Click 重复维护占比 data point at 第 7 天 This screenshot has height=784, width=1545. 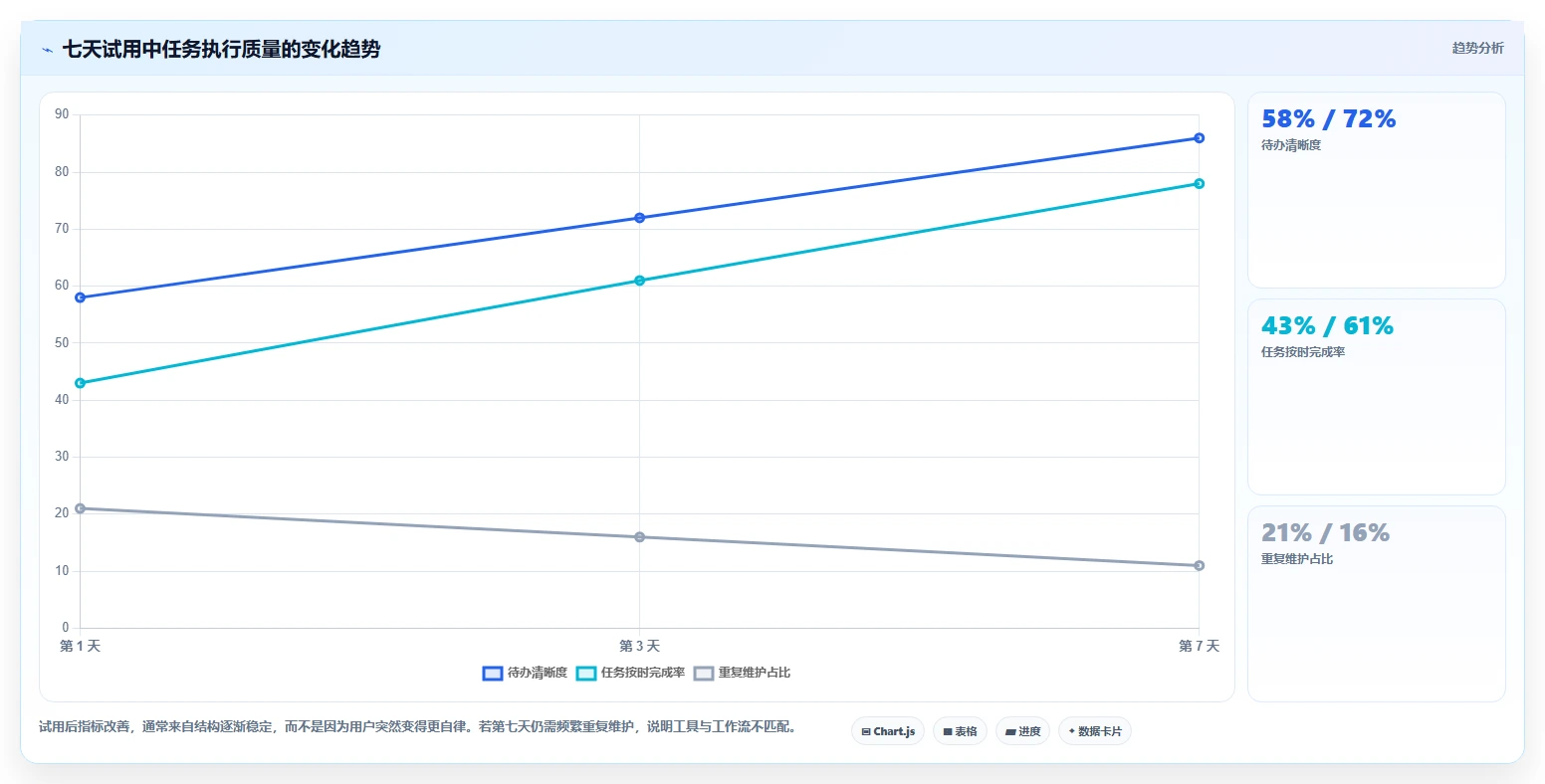1199,565
